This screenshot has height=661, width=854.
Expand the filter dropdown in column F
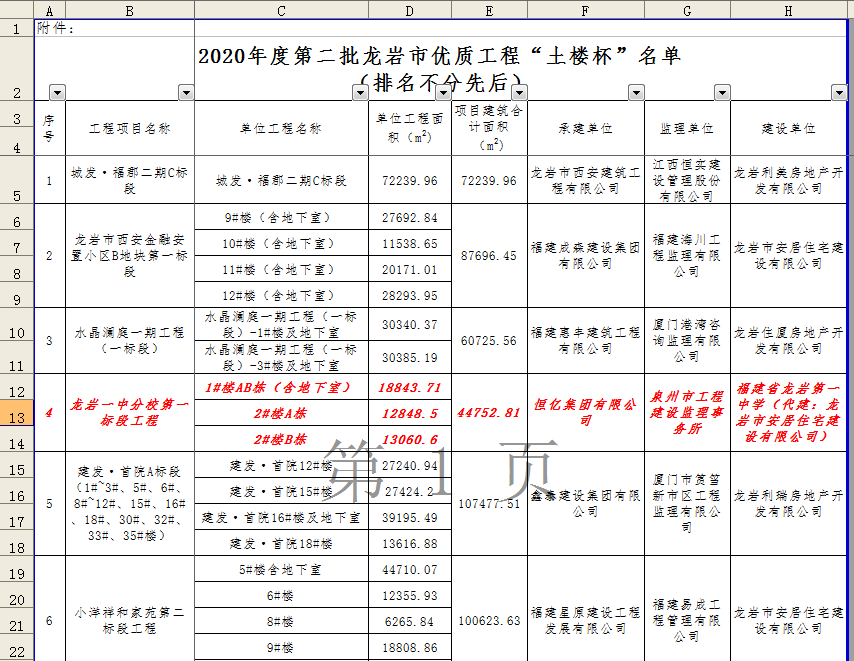pyautogui.click(x=636, y=92)
